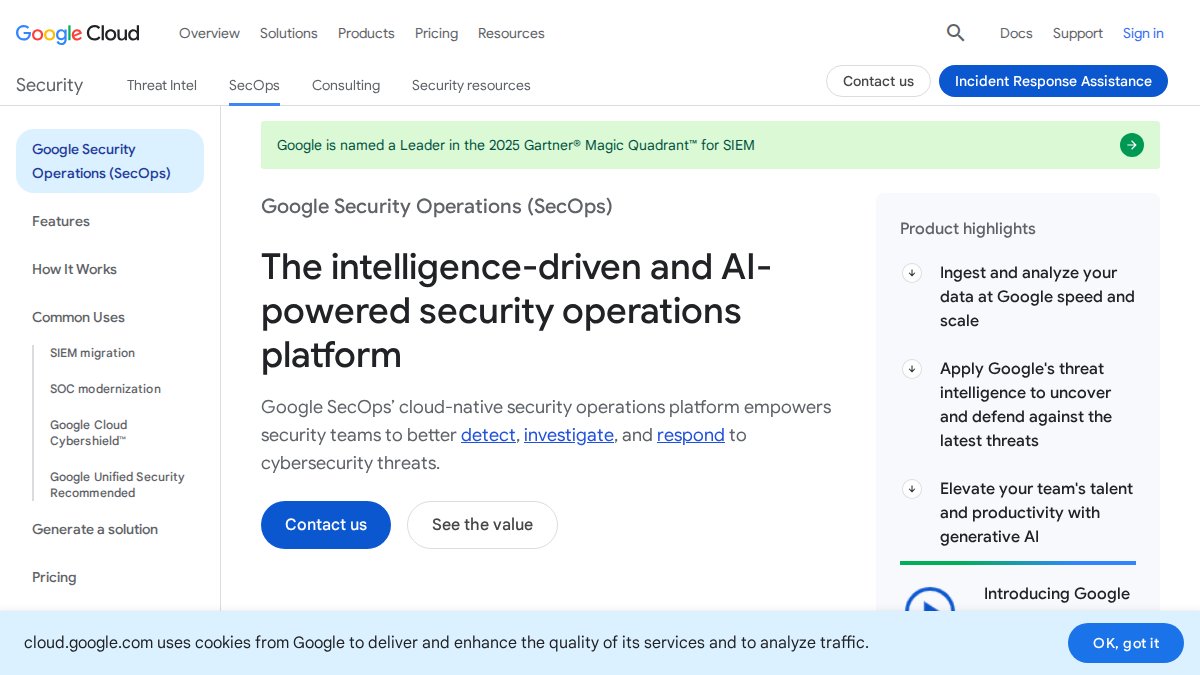
Task: Accept cookies with 'OK, got it'
Action: coord(1126,643)
